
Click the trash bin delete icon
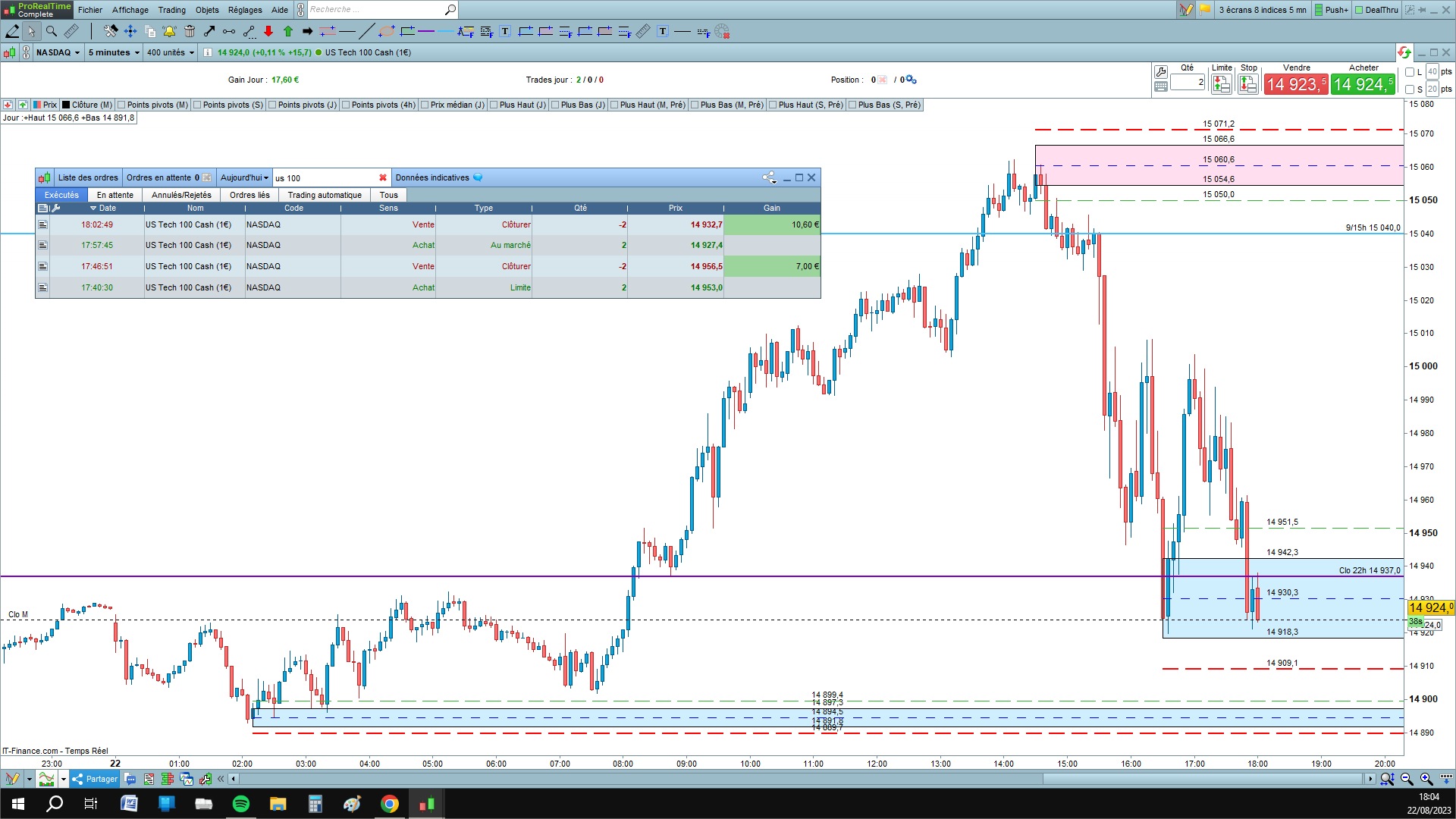coord(190,31)
